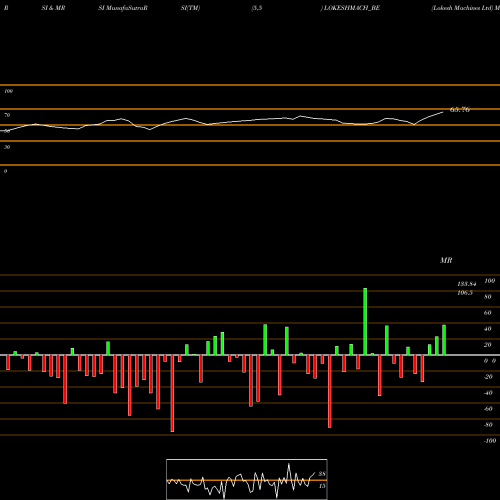Click the RSI axis label 30
The width and height of the screenshot is (500, 500).
(x=7, y=147)
